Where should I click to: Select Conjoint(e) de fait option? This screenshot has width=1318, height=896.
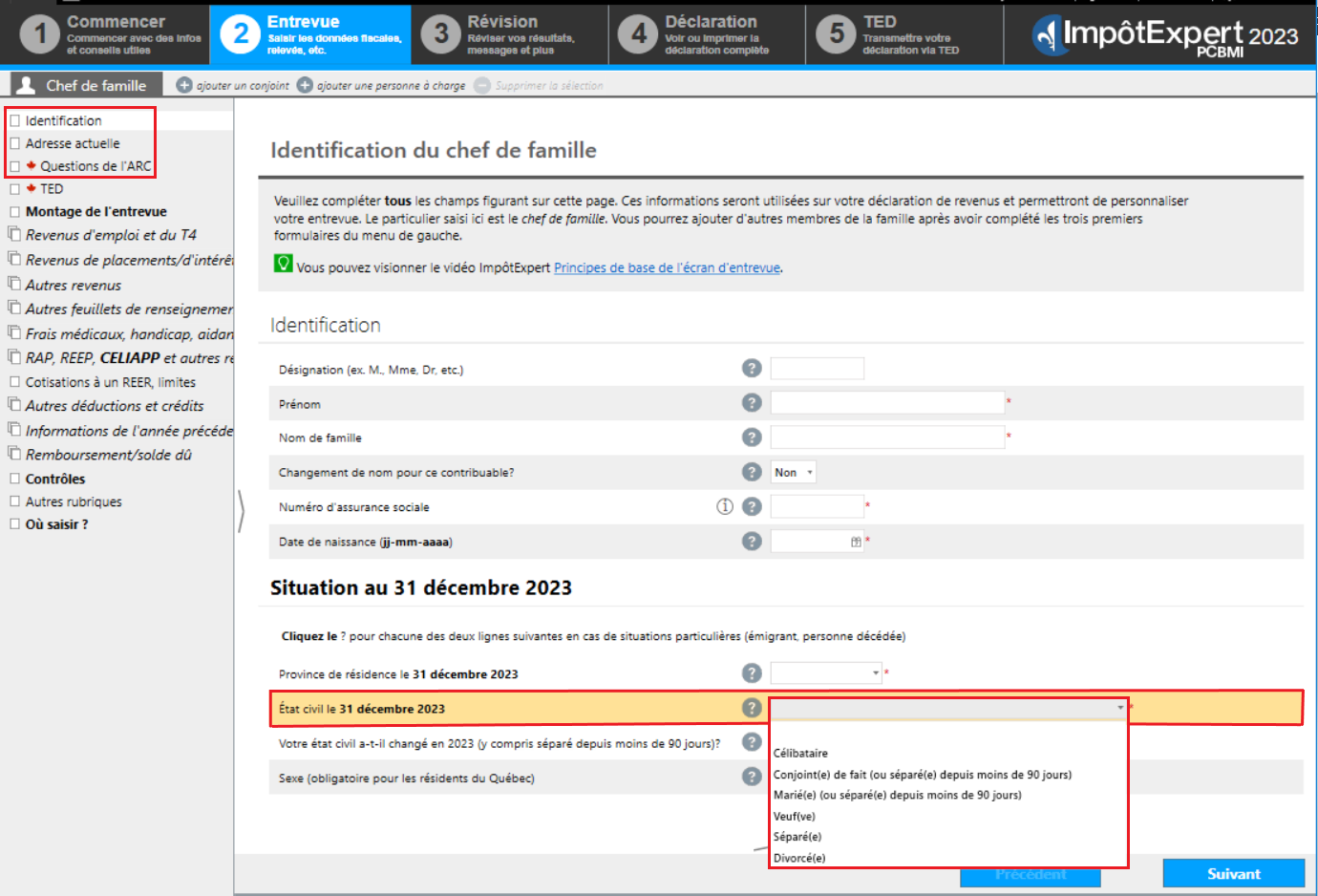pos(923,775)
